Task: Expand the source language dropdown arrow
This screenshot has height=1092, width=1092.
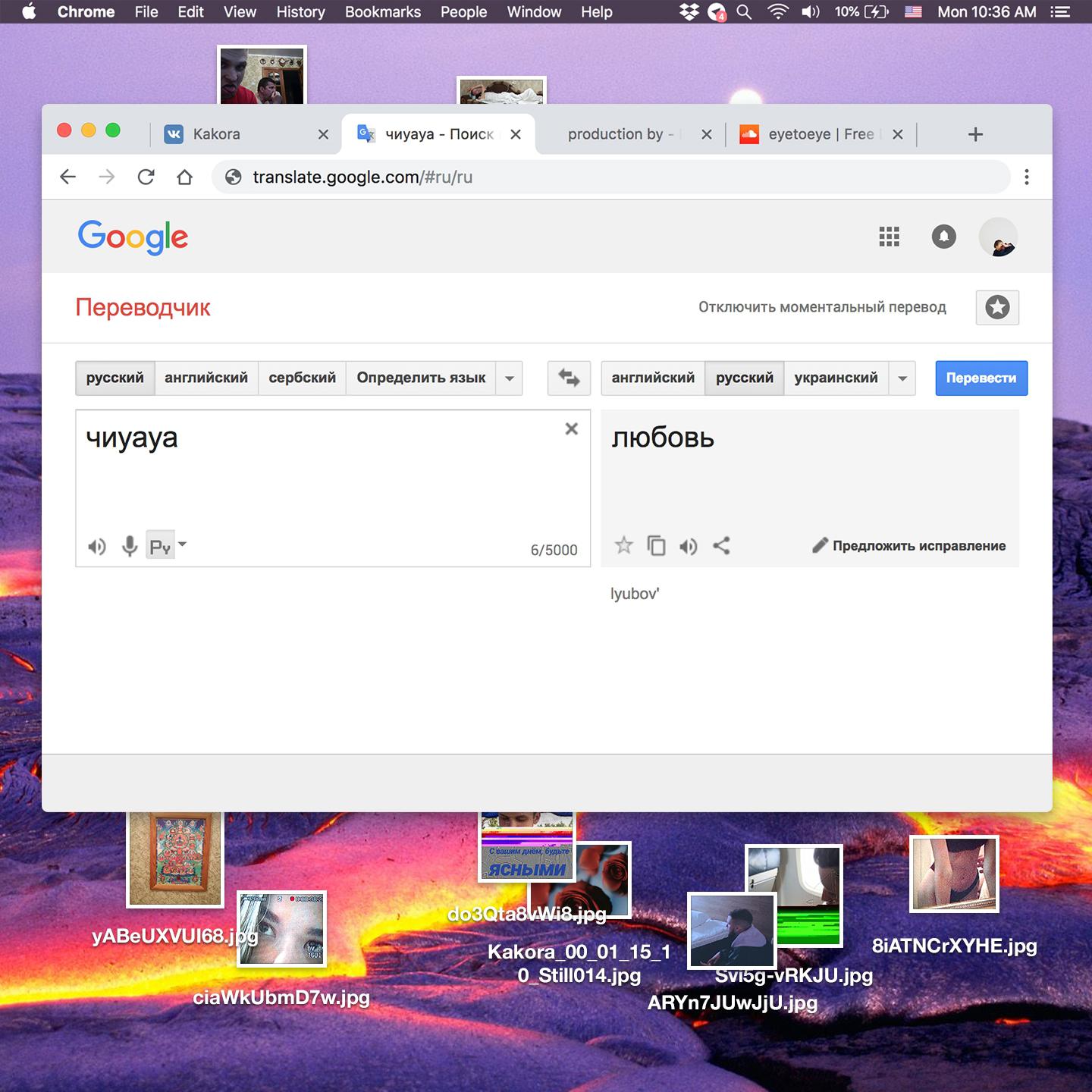Action: coord(510,378)
